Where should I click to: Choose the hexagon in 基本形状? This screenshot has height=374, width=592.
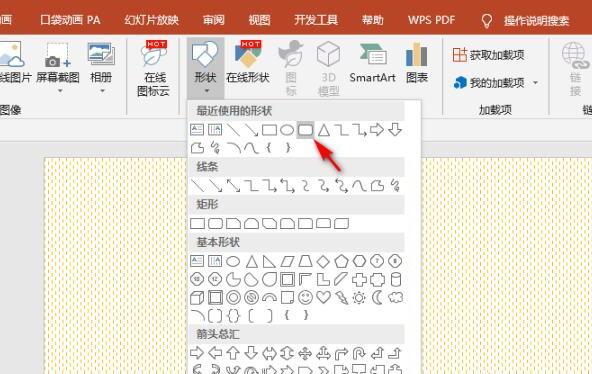click(x=359, y=261)
